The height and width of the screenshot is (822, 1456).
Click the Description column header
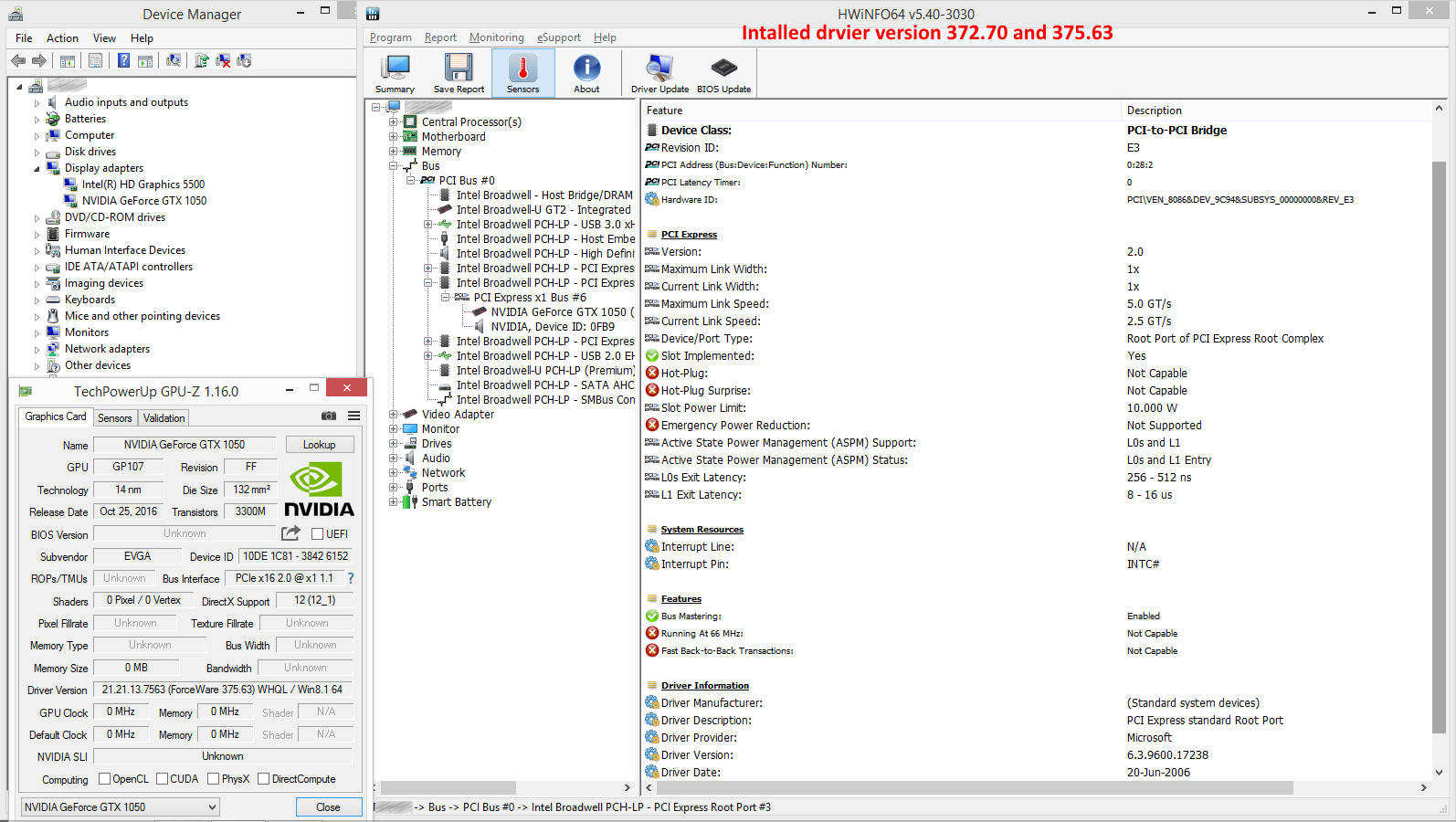[1274, 111]
